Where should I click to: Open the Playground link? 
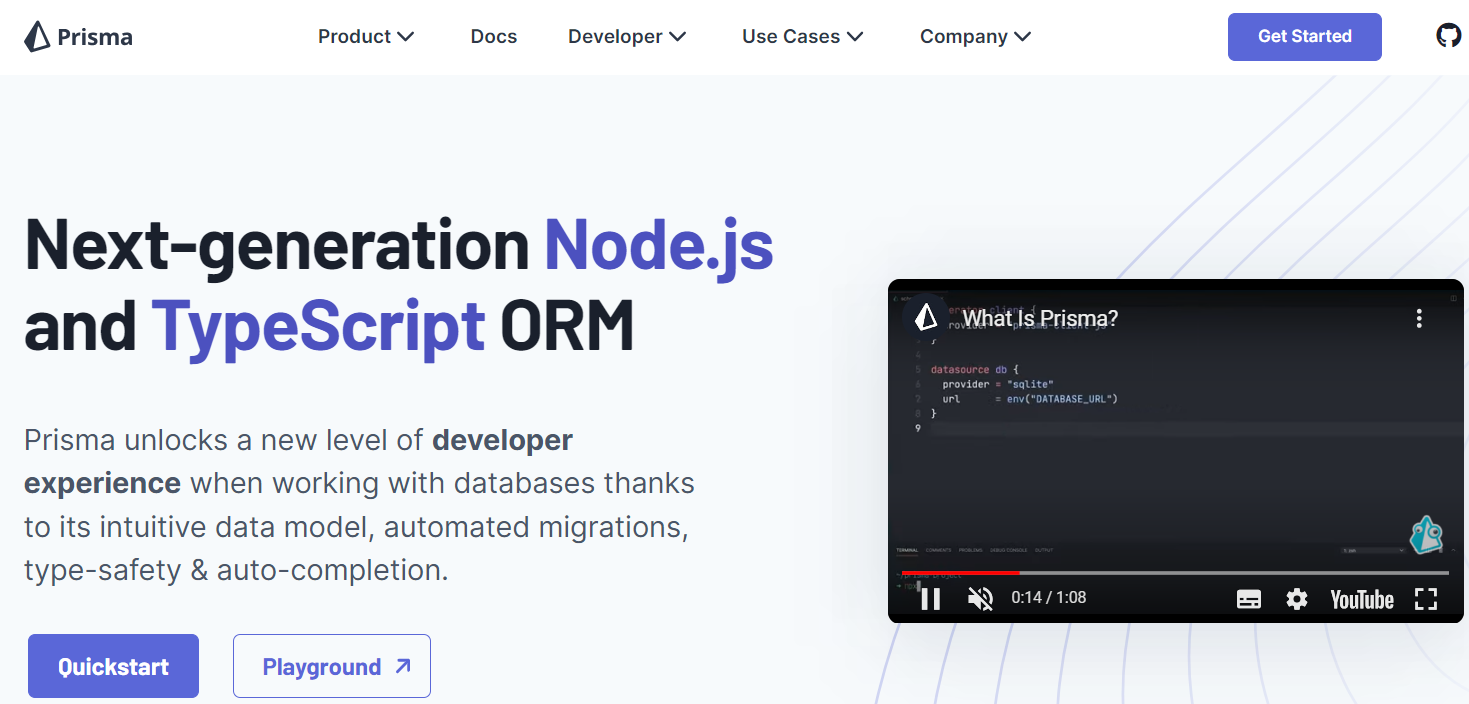(x=332, y=666)
